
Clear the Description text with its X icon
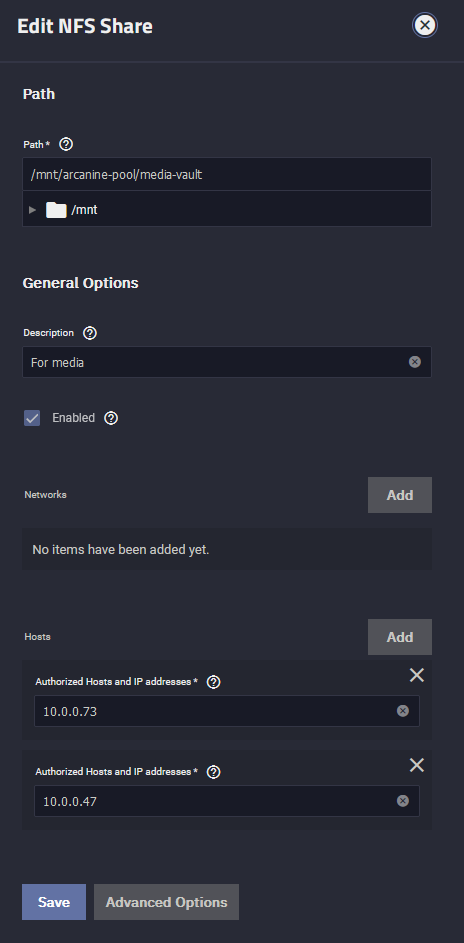415,362
